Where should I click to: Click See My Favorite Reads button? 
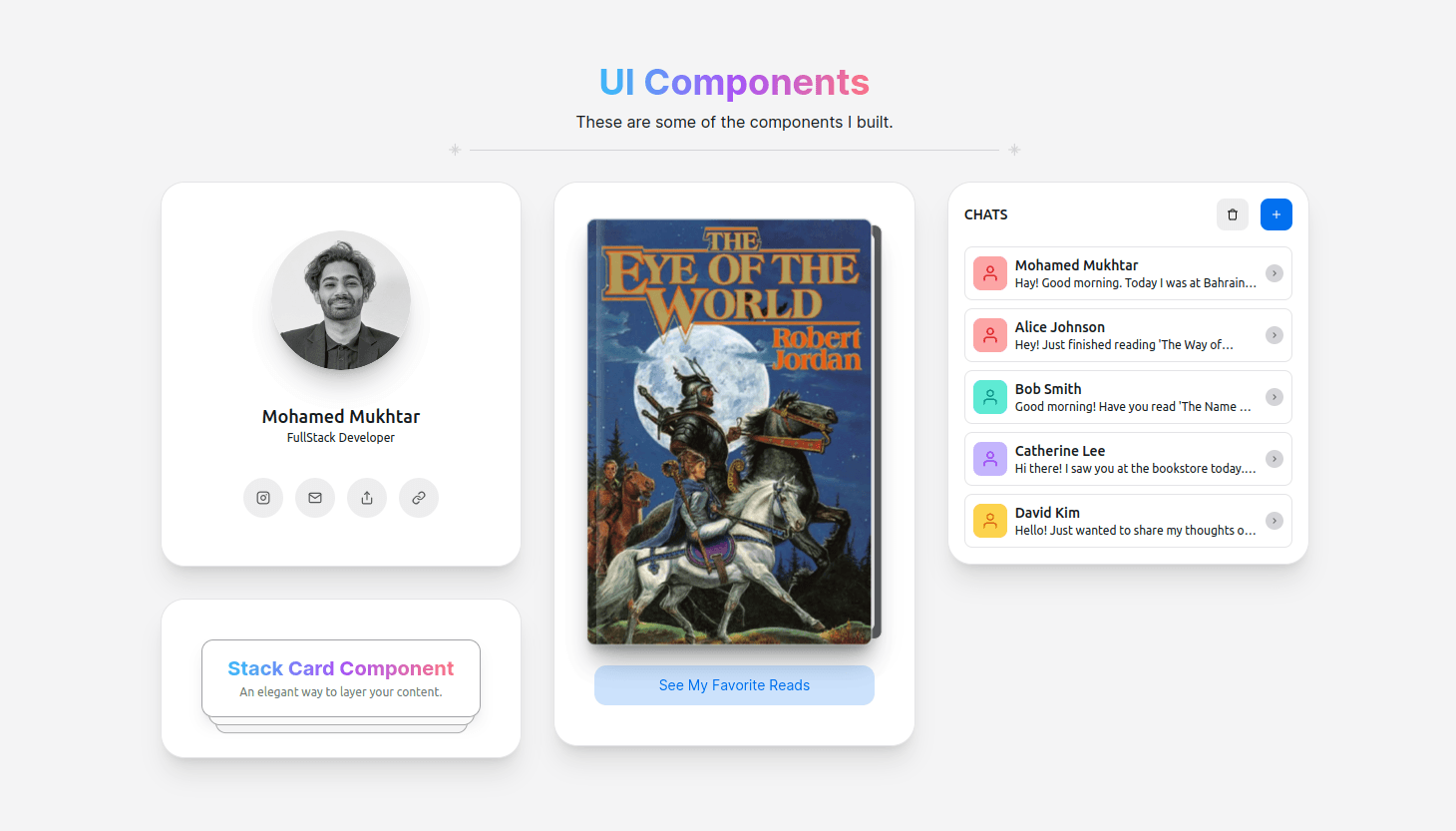click(x=734, y=685)
